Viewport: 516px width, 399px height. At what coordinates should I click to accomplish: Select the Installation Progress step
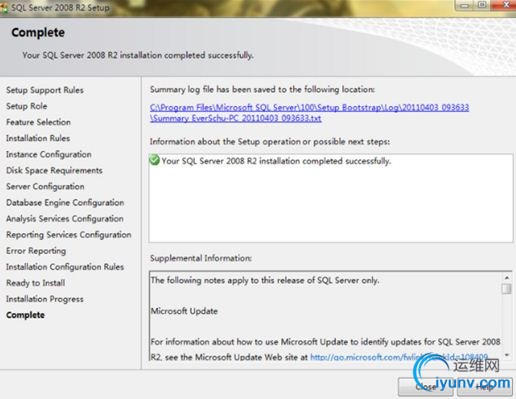45,299
